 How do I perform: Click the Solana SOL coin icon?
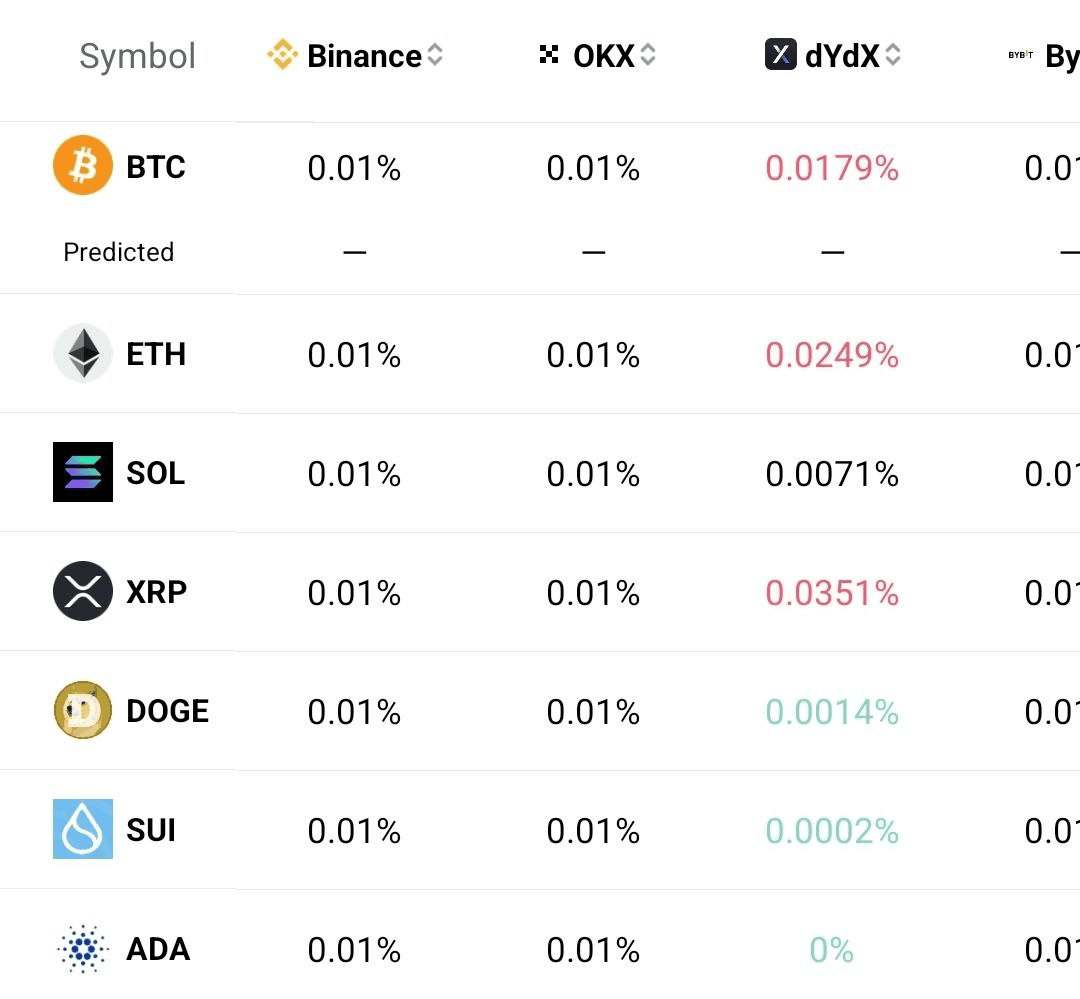[83, 472]
